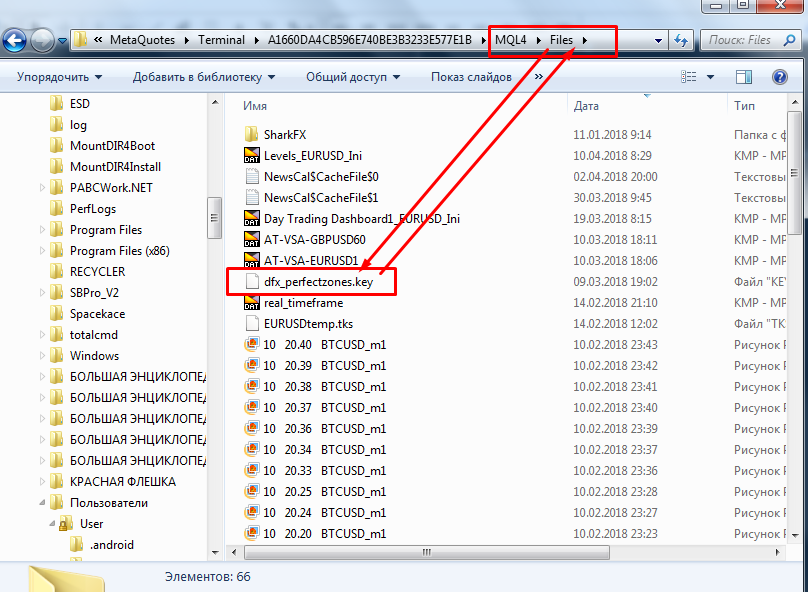Viewport: 808px width, 592px height.
Task: Select the Levels_EURUSD_Ini file icon
Action: (251, 156)
